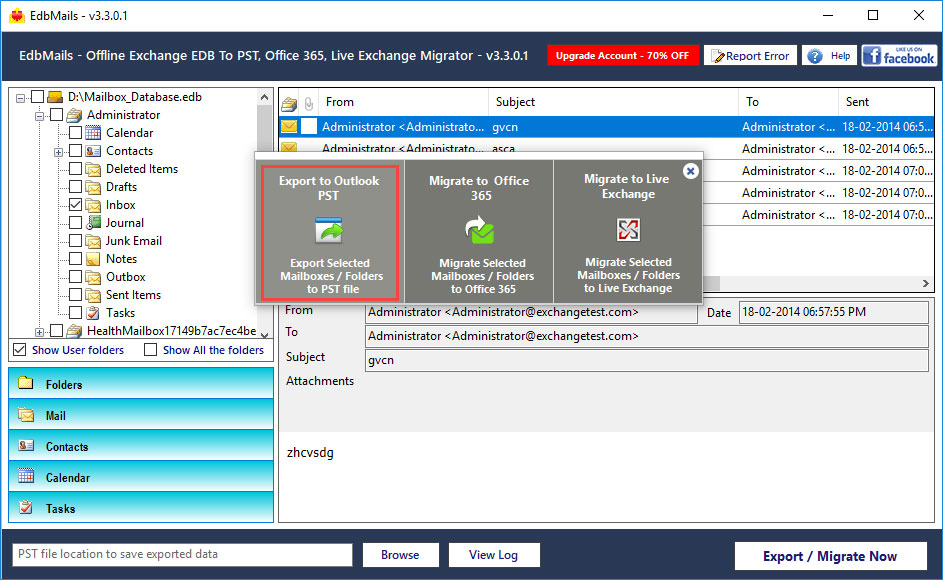Click the Migrate to Live Exchange icon
The width and height of the screenshot is (943, 580).
click(x=628, y=229)
